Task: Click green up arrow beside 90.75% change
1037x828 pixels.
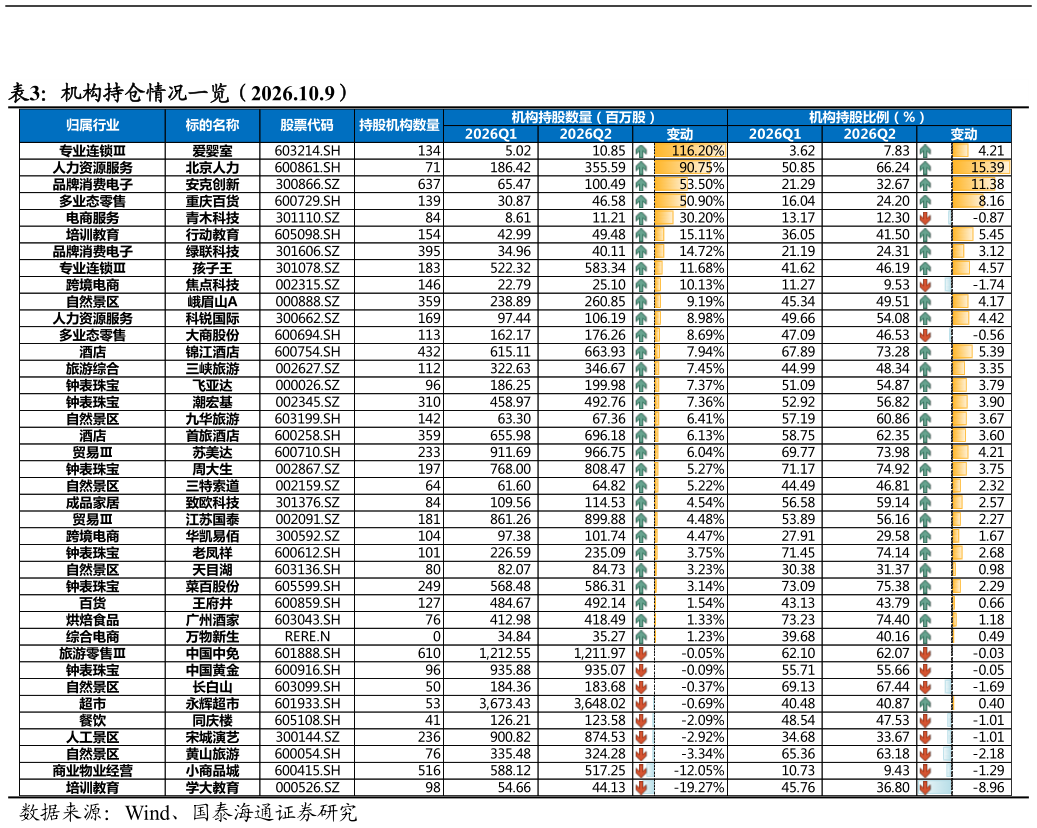Action: click(x=641, y=167)
